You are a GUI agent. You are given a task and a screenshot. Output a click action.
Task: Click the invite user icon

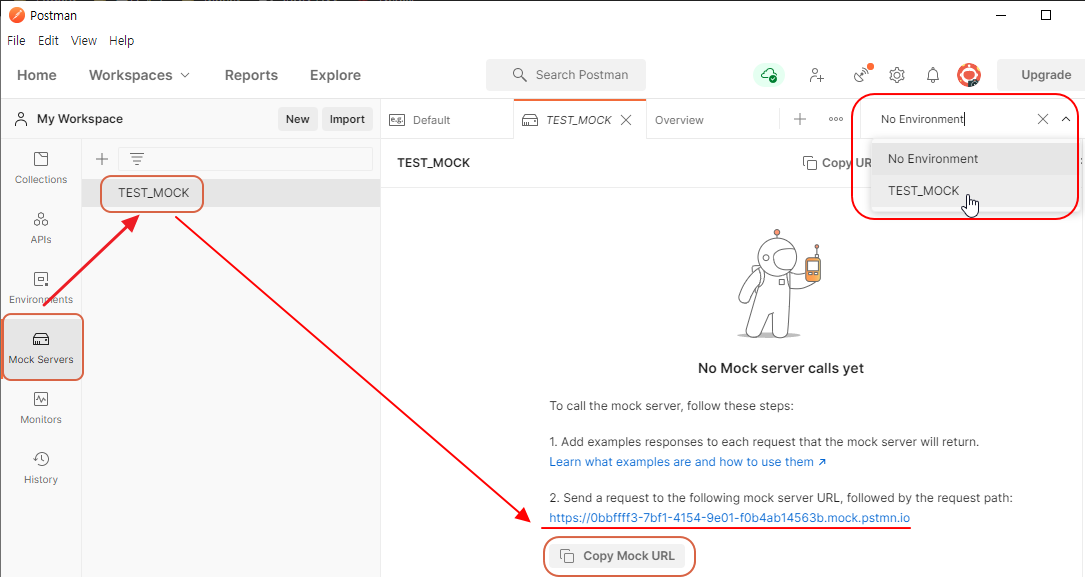pyautogui.click(x=817, y=75)
